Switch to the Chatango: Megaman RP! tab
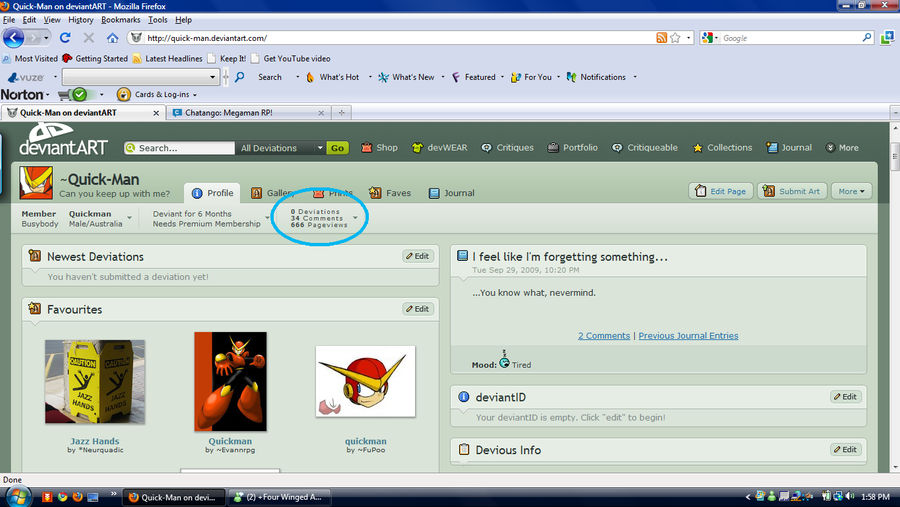This screenshot has height=507, width=900. click(249, 113)
